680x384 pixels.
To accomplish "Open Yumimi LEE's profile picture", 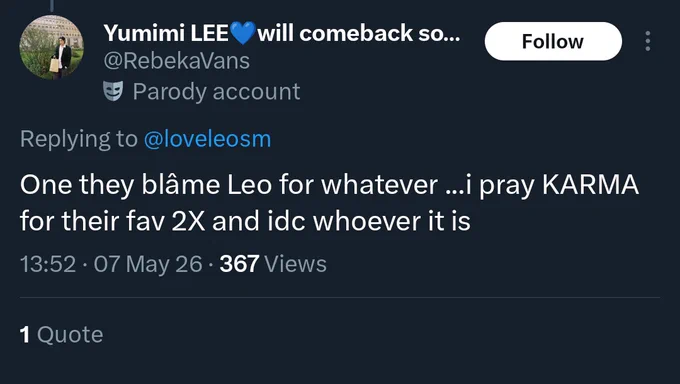I will pyautogui.click(x=52, y=47).
